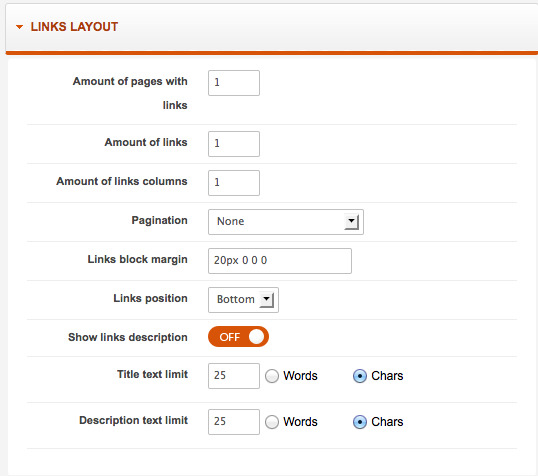This screenshot has width=538, height=476.
Task: Select Chars for Description text limit
Action: point(360,422)
